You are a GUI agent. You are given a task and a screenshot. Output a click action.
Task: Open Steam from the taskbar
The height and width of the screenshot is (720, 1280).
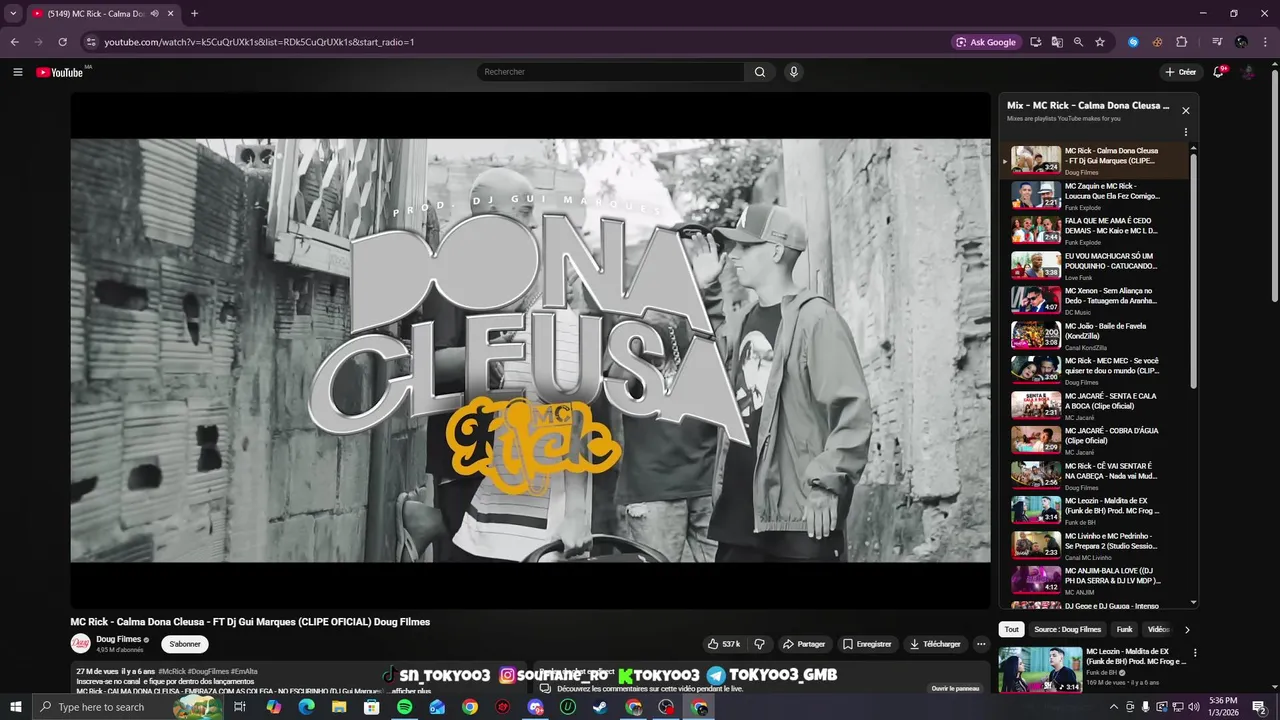[x=600, y=707]
